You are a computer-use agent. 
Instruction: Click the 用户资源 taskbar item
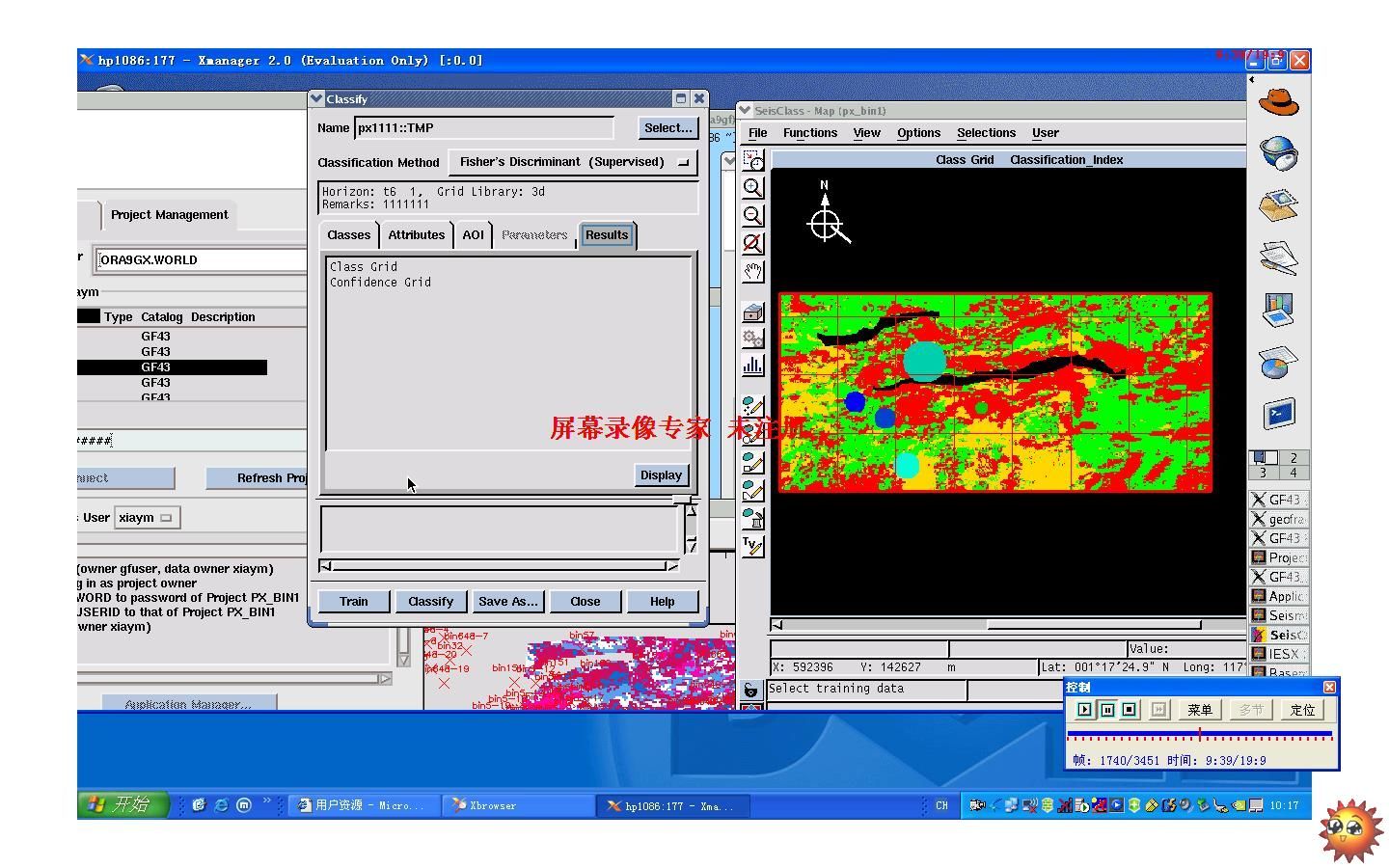click(365, 805)
